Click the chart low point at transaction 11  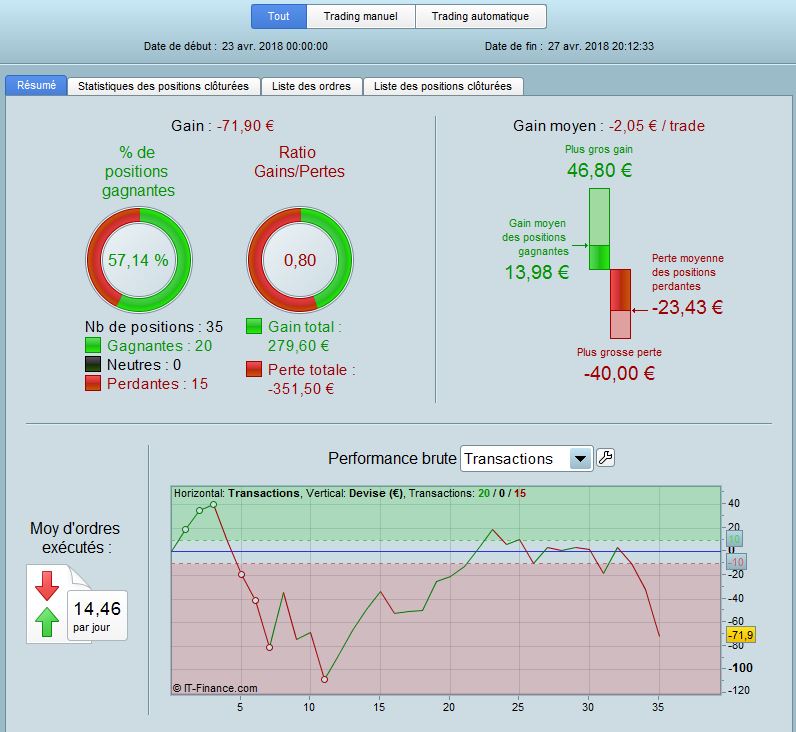click(324, 679)
